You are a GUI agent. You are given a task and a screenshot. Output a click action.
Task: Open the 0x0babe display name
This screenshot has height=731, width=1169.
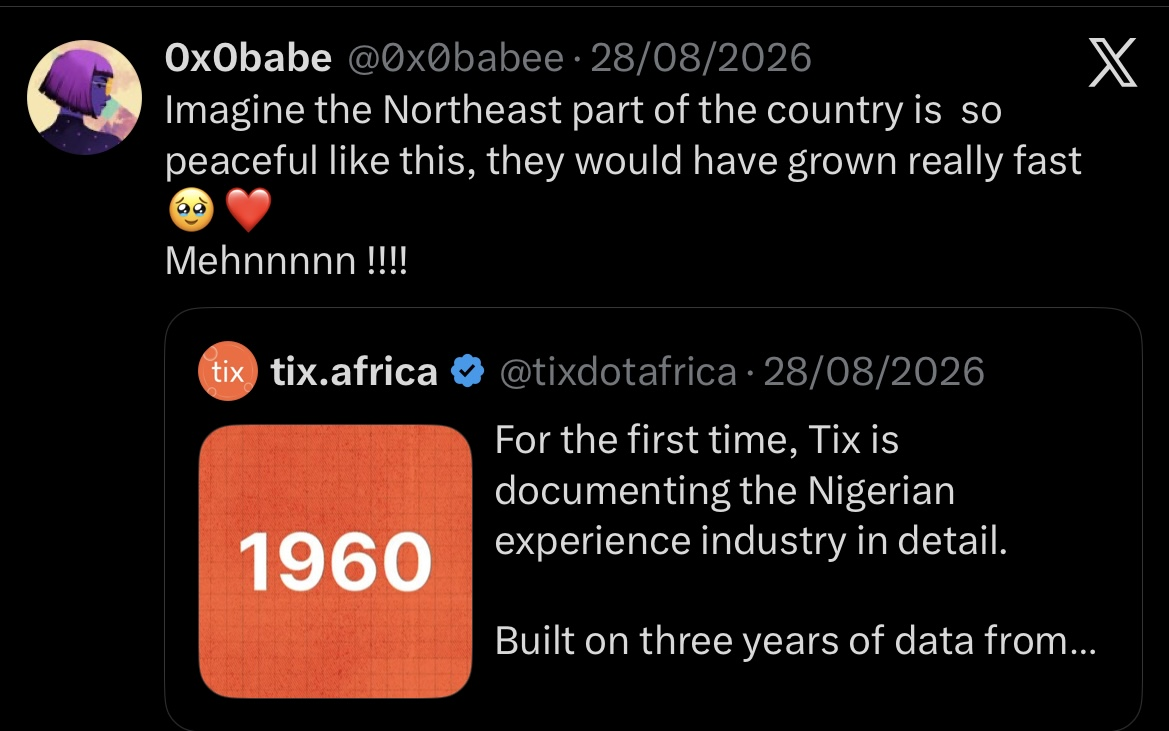pyautogui.click(x=248, y=58)
